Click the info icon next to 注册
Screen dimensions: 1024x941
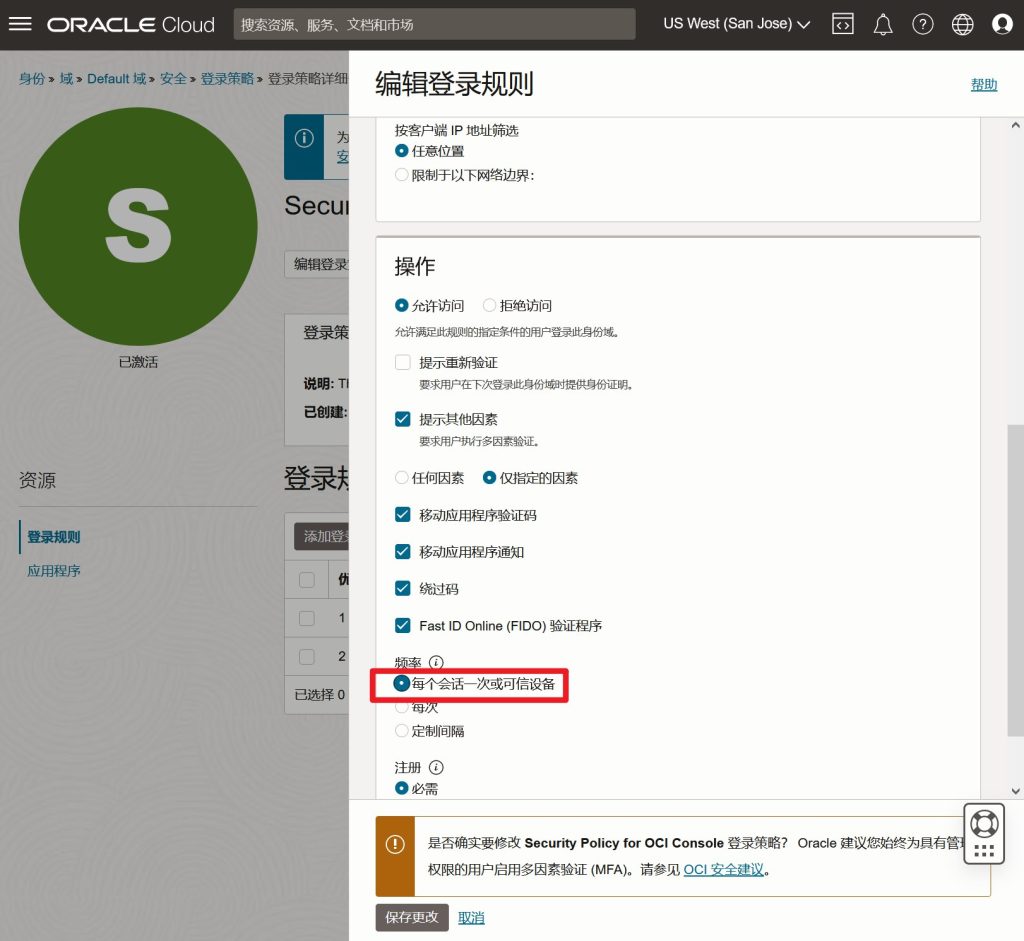[436, 767]
